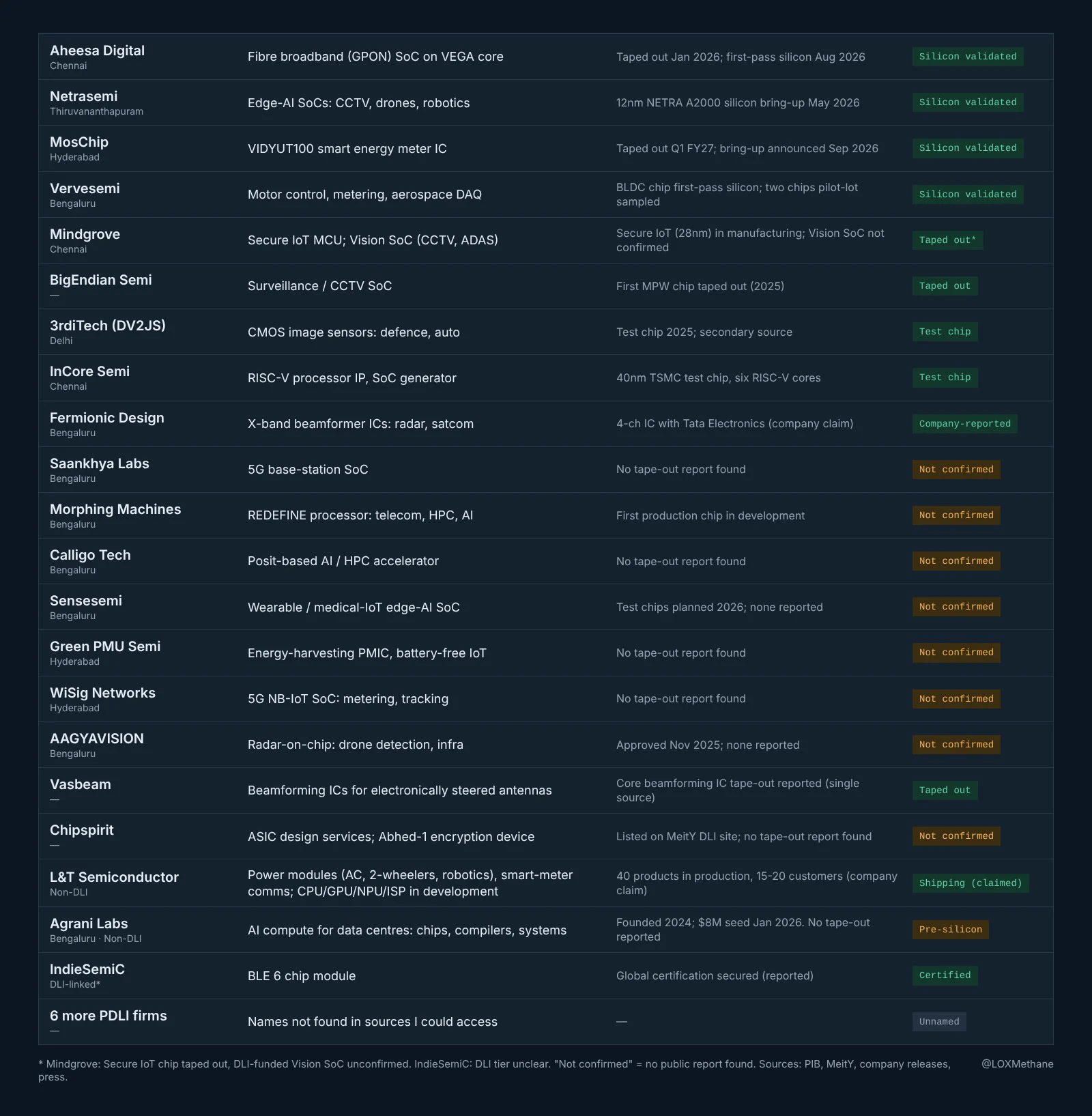Select the VIDYUT100 smart energy meter IC text

[x=347, y=149]
